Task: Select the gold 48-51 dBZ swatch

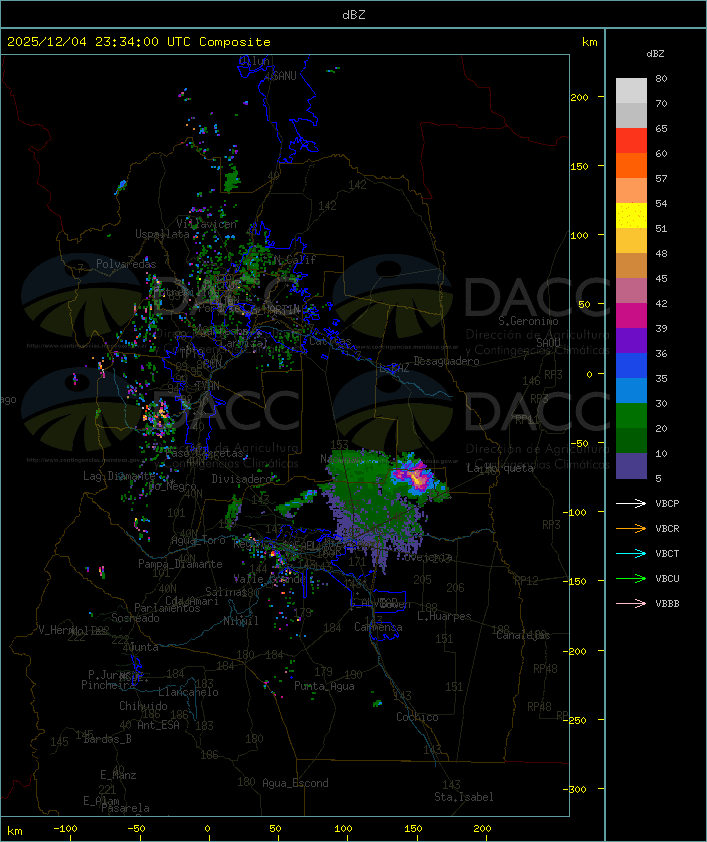Action: (x=631, y=241)
